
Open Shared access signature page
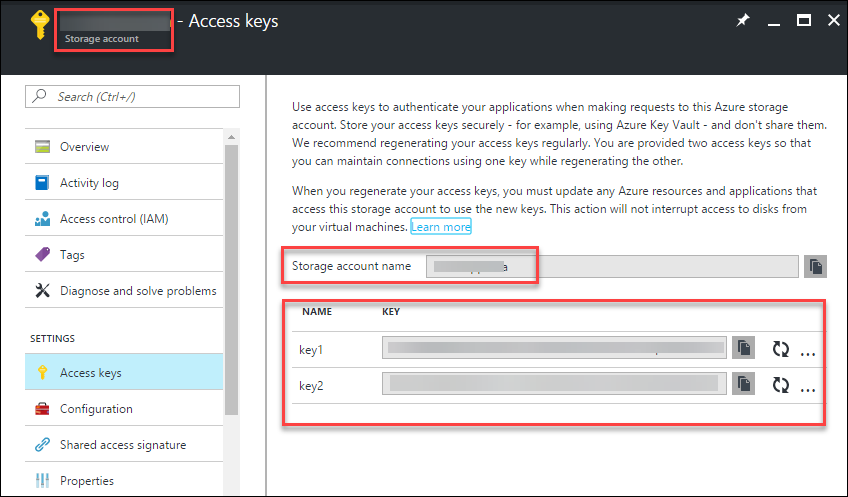[124, 445]
